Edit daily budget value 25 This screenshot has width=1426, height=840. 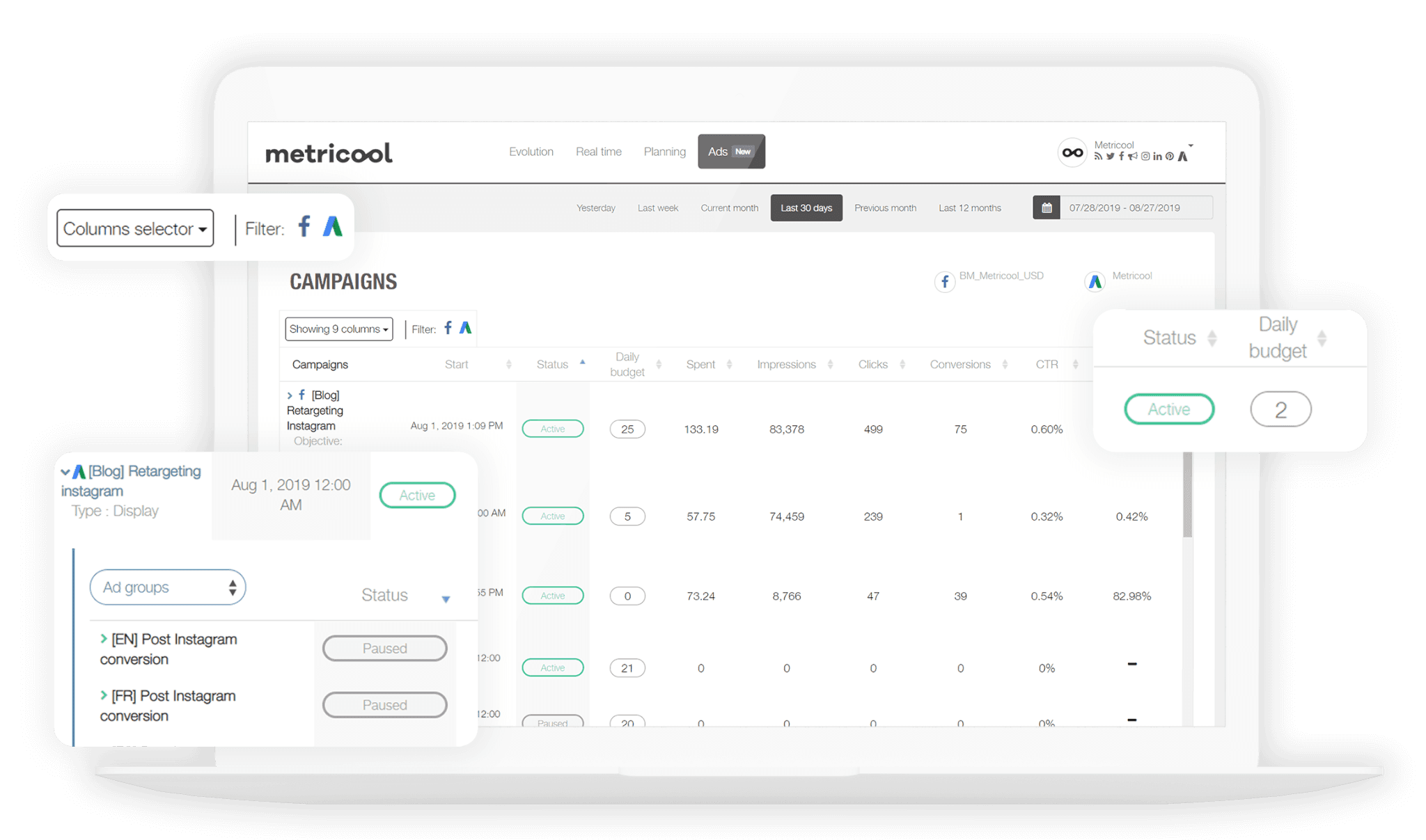627,429
